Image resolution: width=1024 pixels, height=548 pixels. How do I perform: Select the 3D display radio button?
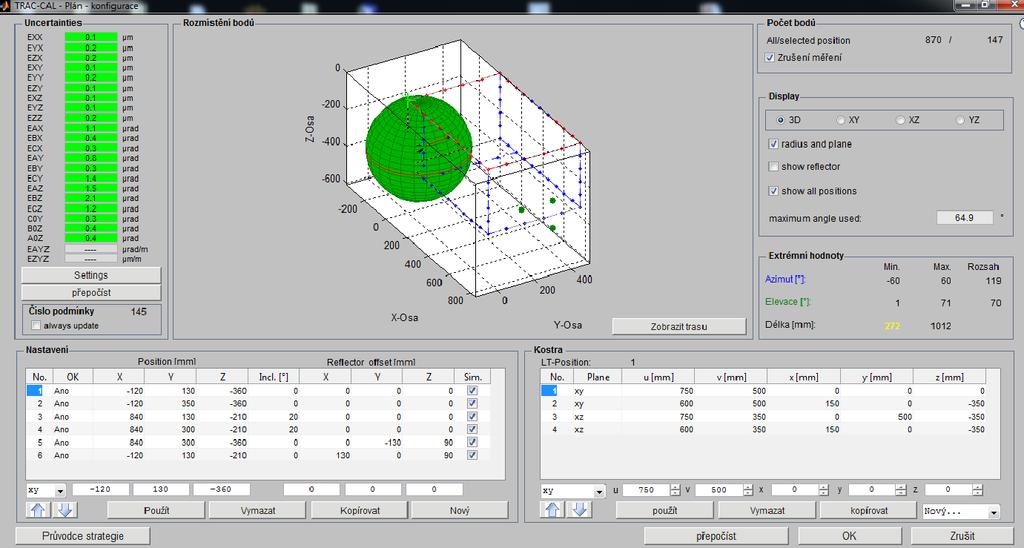pyautogui.click(x=780, y=120)
